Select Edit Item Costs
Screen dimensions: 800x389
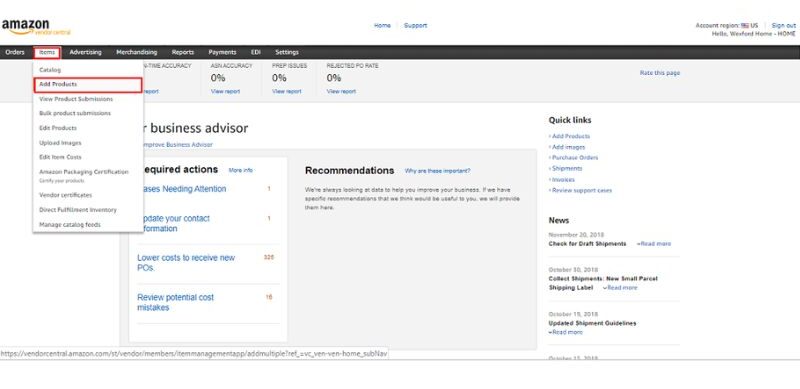click(x=60, y=157)
